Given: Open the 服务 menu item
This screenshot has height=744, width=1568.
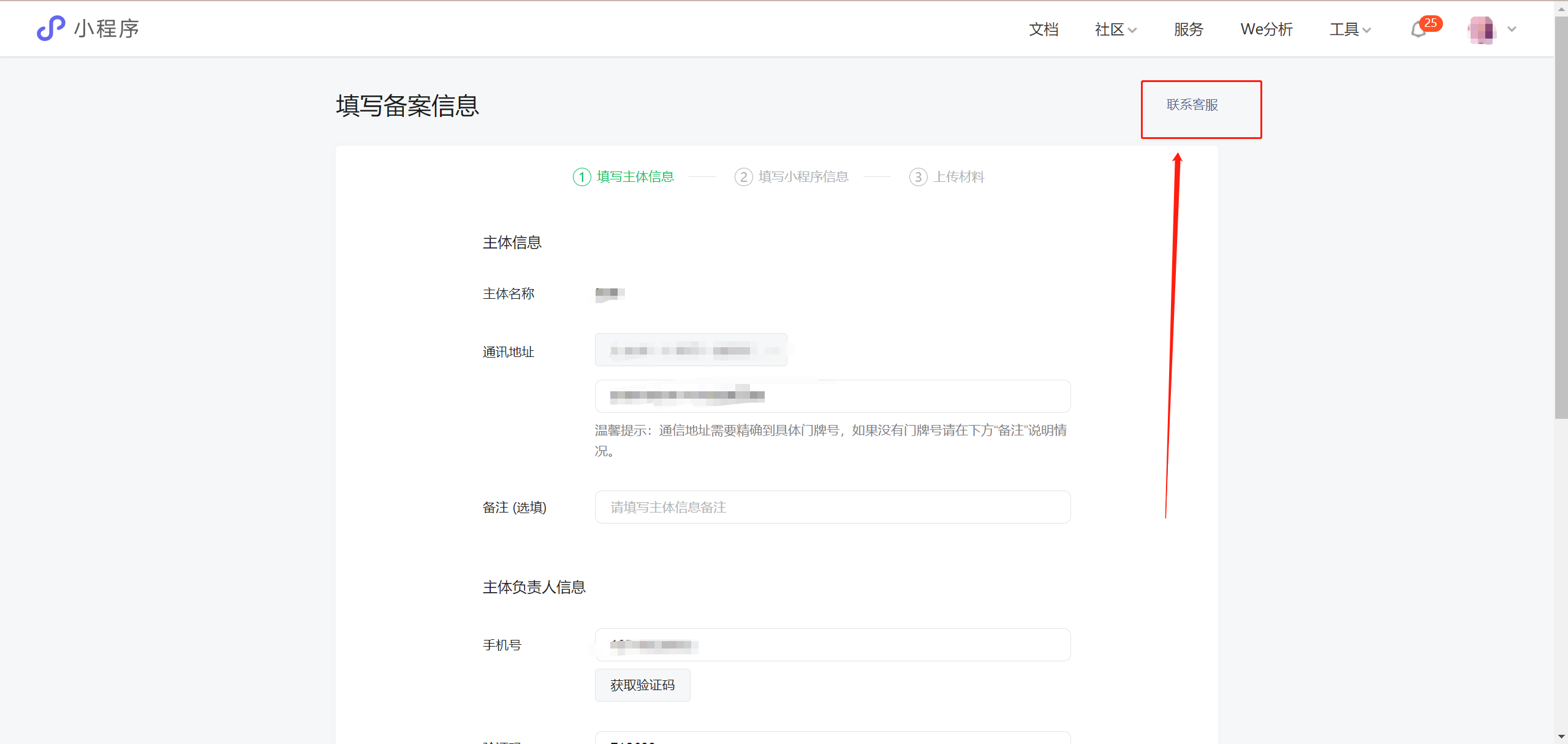Looking at the screenshot, I should point(1188,29).
